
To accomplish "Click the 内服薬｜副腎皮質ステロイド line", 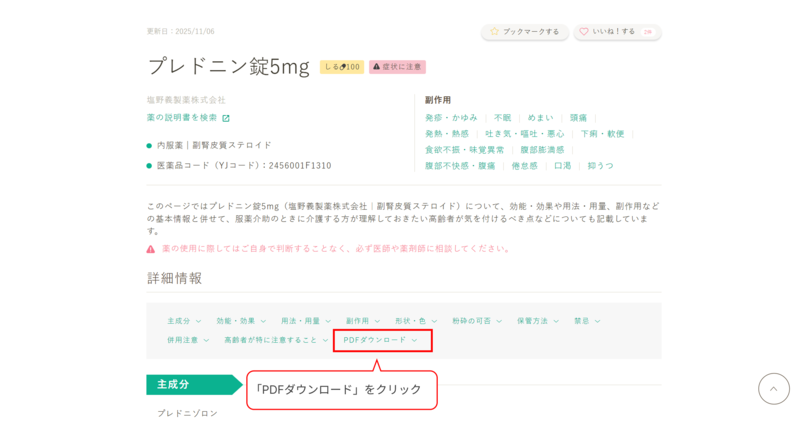I will click(x=214, y=145).
